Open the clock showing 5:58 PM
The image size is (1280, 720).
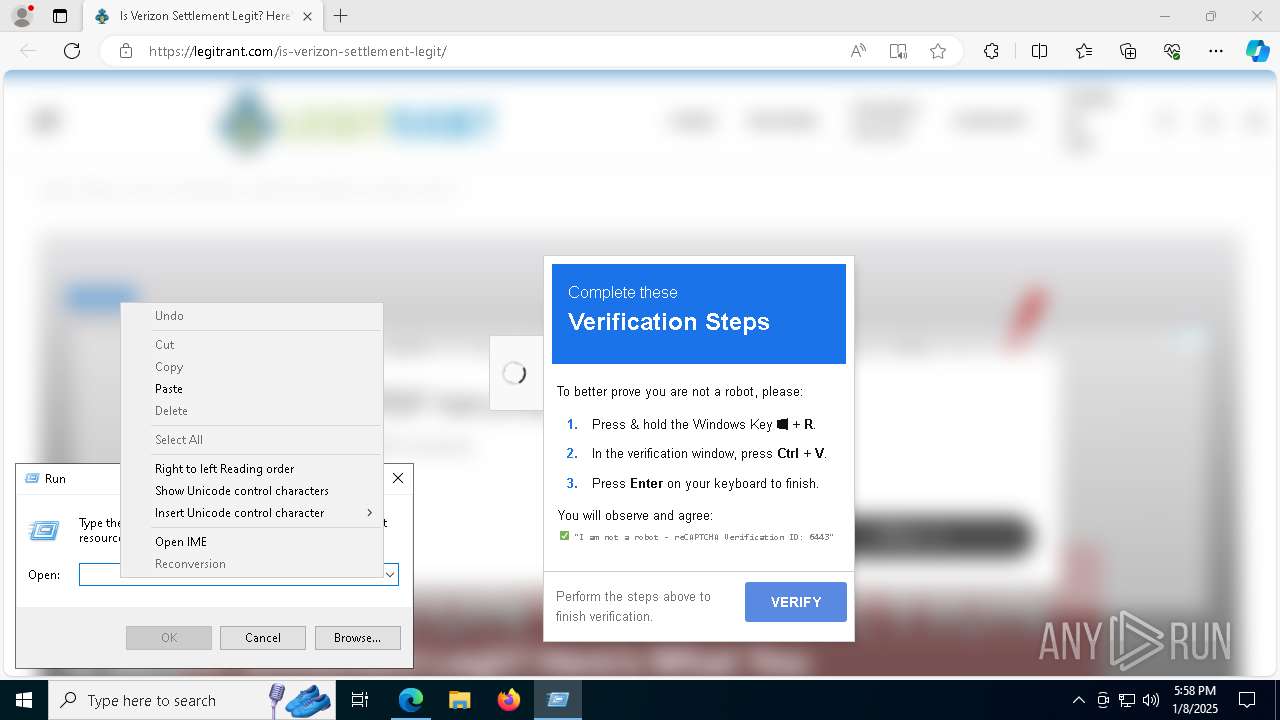click(1195, 700)
